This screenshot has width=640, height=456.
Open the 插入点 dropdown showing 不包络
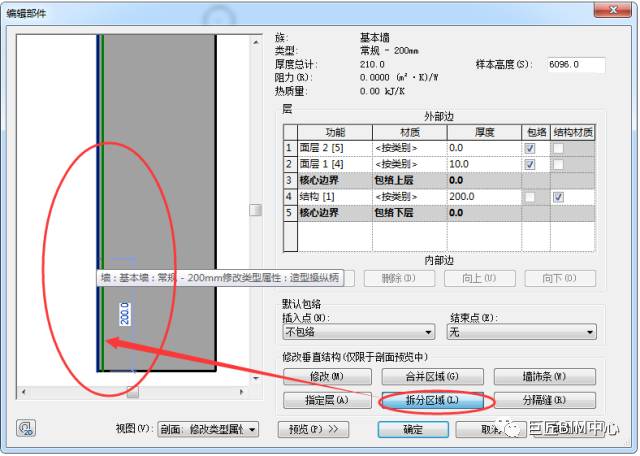359,332
